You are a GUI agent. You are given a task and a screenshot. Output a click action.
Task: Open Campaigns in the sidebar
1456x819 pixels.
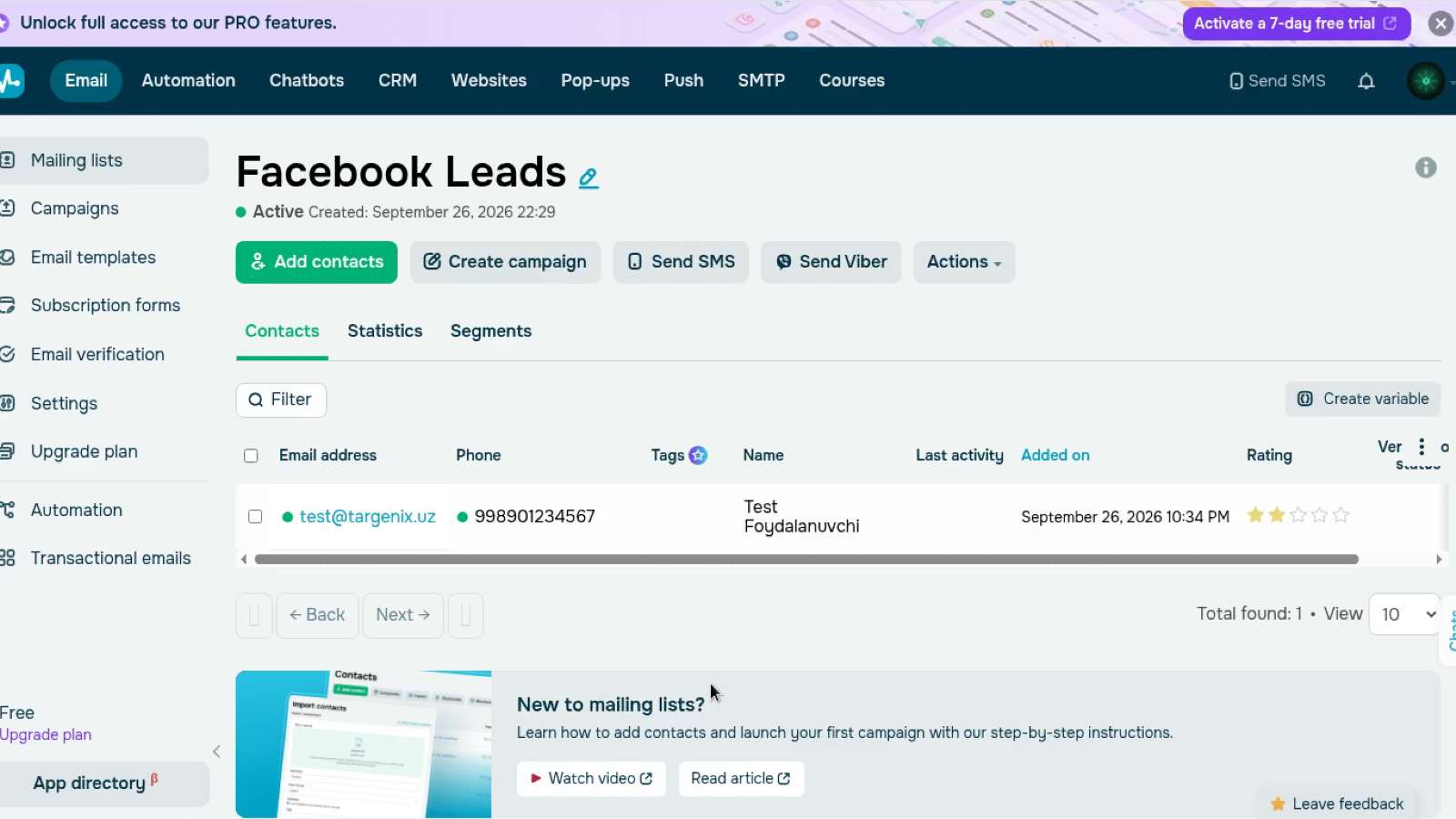point(75,208)
